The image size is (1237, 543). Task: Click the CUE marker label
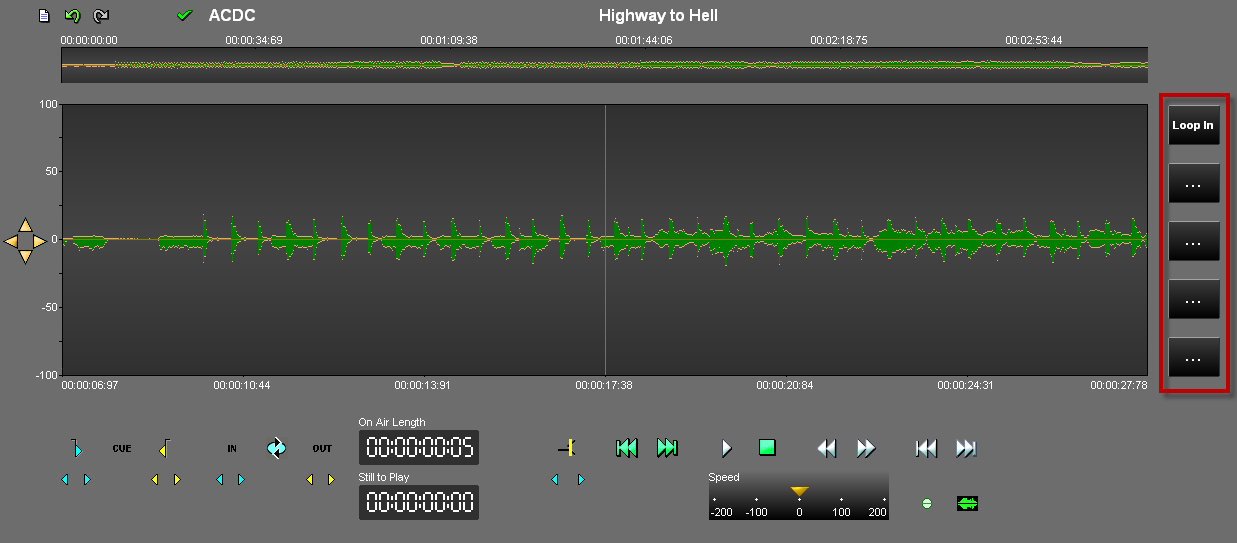click(x=121, y=449)
